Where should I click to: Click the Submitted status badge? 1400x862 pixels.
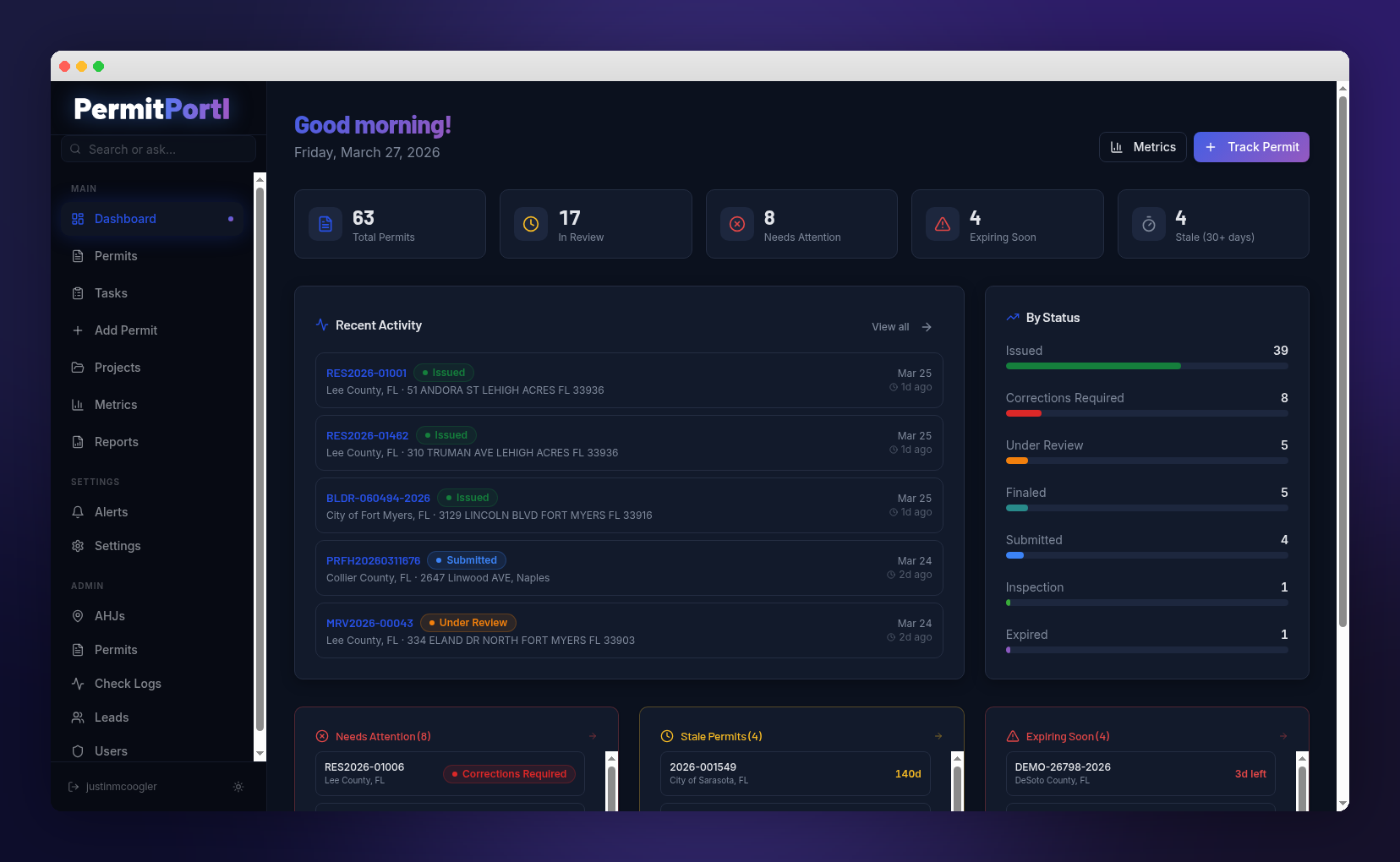[467, 560]
